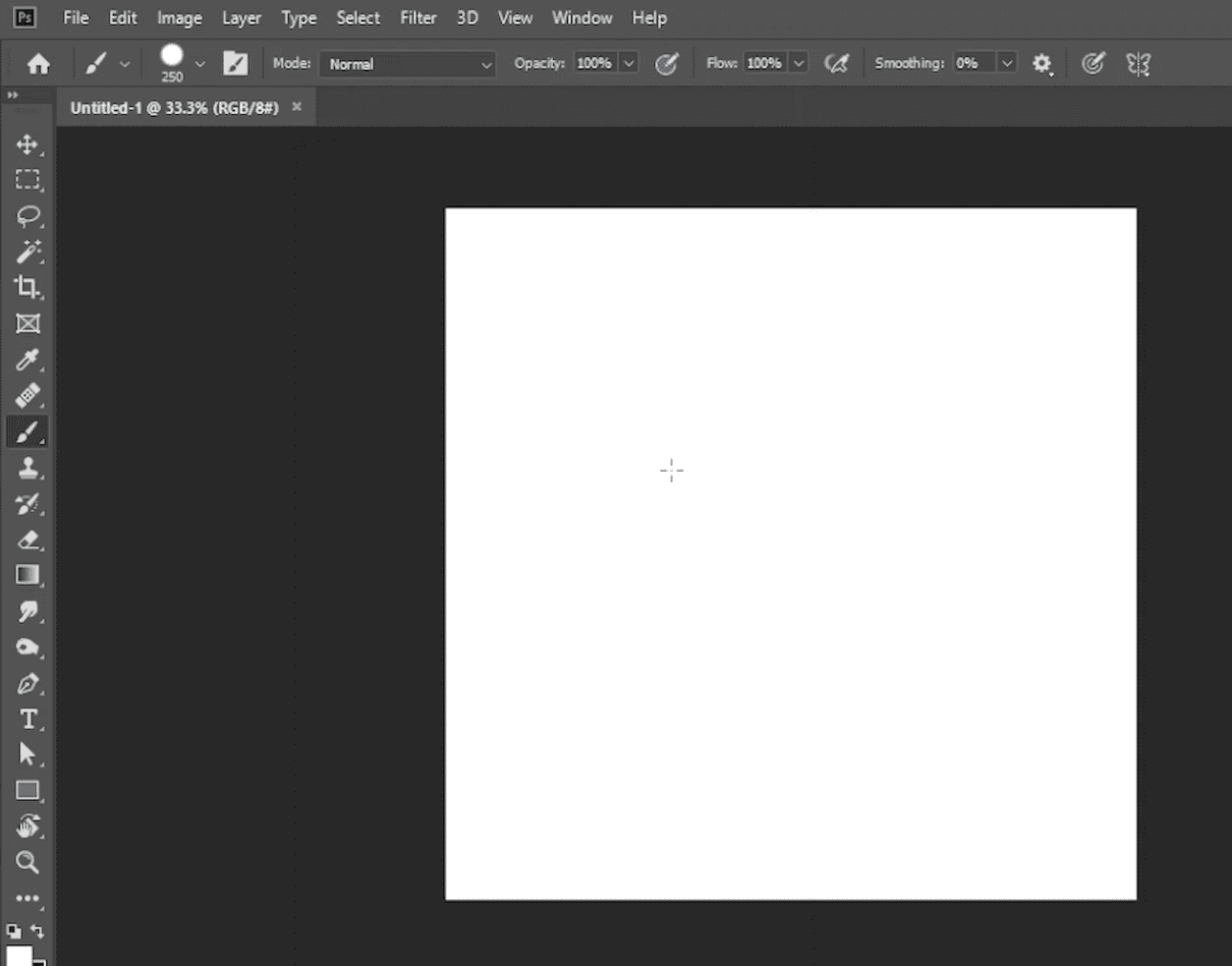The width and height of the screenshot is (1232, 966).
Task: Toggle the brush settings panel
Action: point(236,64)
